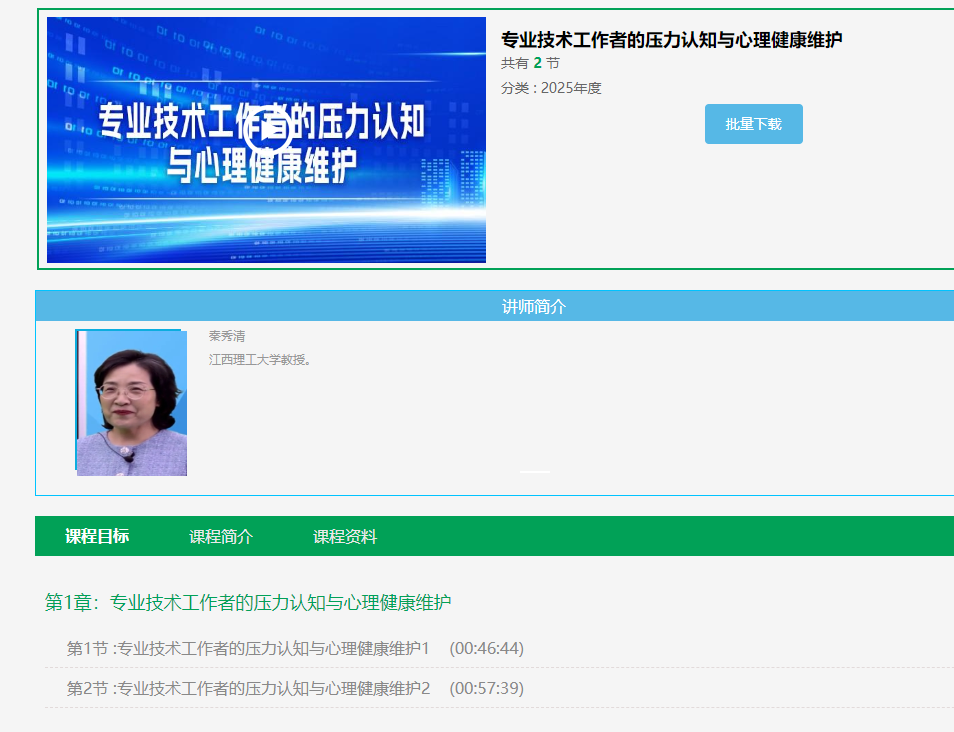Click the bold course title beside the video

(x=671, y=40)
